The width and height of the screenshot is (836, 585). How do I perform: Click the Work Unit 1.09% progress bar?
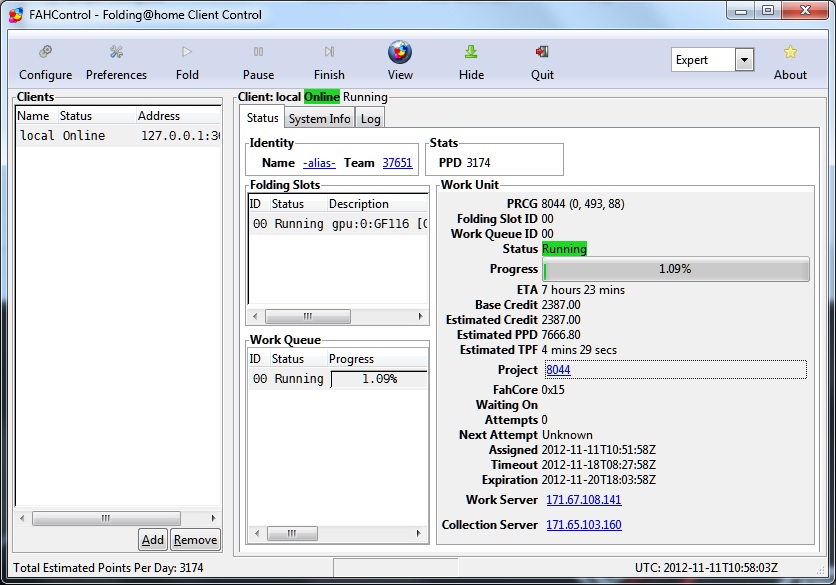[676, 269]
